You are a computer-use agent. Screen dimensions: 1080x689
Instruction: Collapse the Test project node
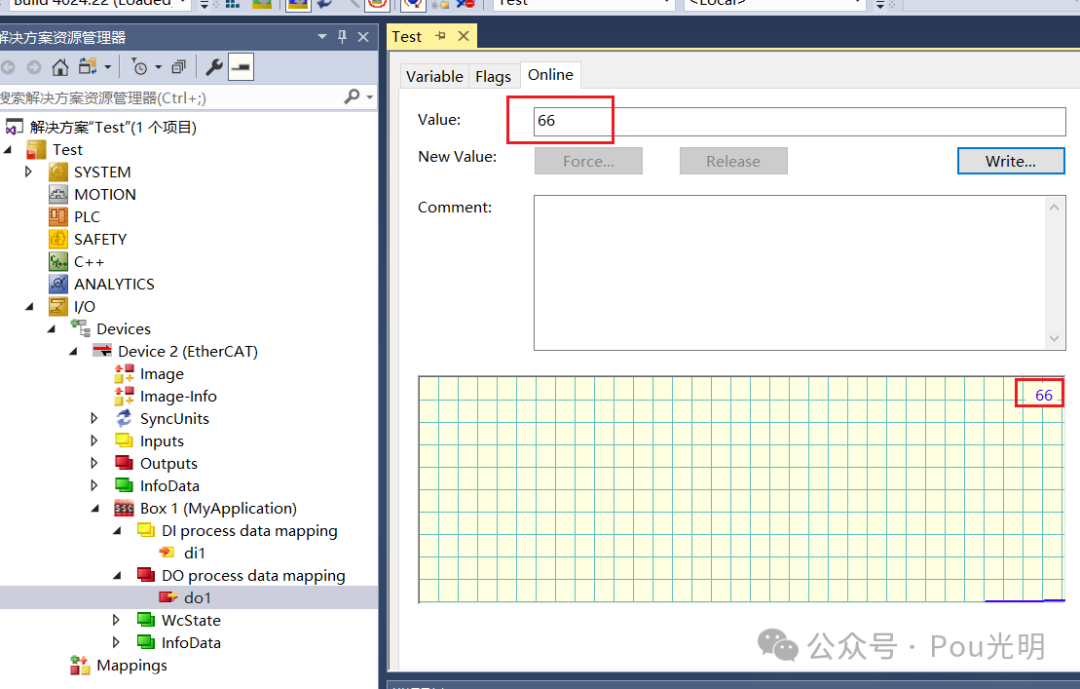[8, 150]
